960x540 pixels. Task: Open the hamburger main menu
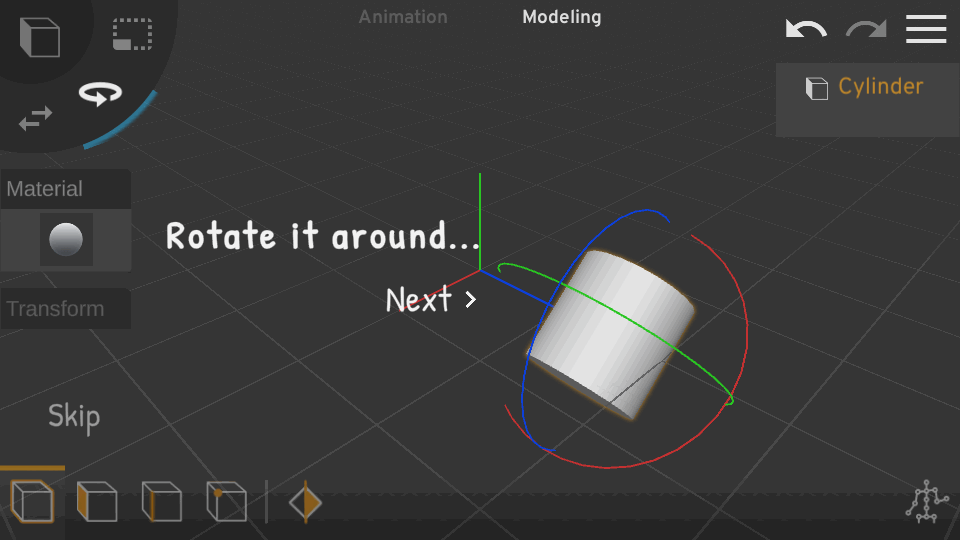click(x=926, y=29)
